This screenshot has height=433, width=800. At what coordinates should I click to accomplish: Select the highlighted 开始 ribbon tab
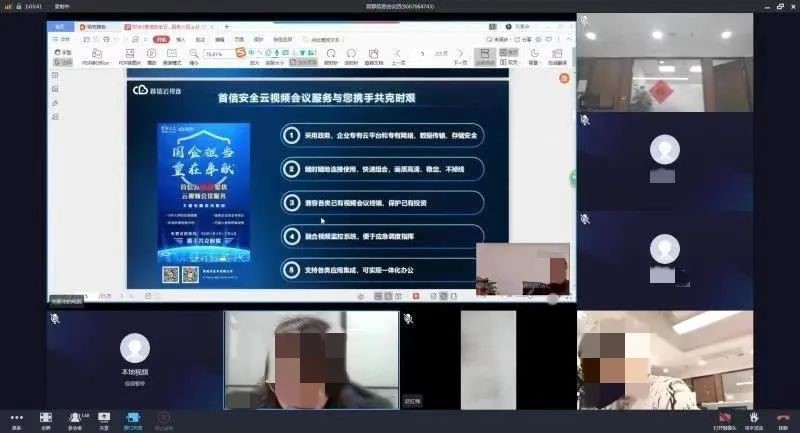click(161, 39)
